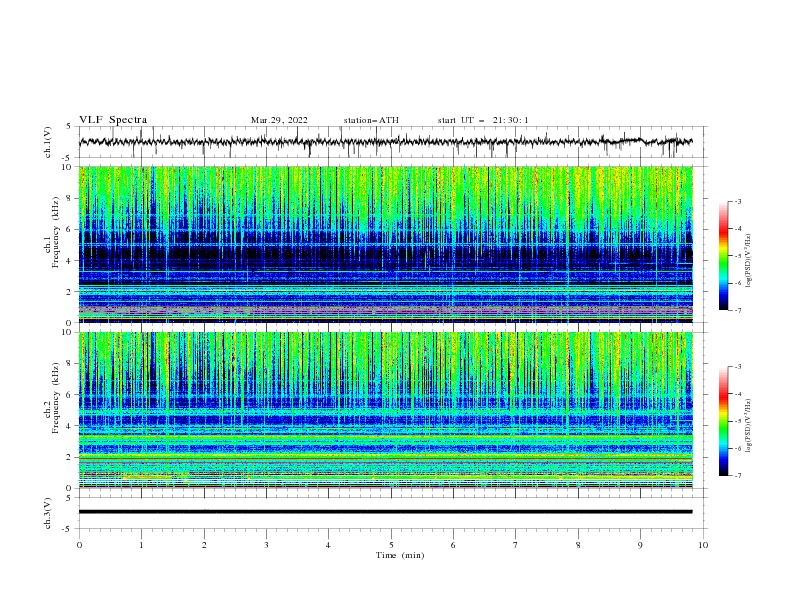Click the "-7" label on ch.2 colorbar
792x612 pixels.
point(738,475)
